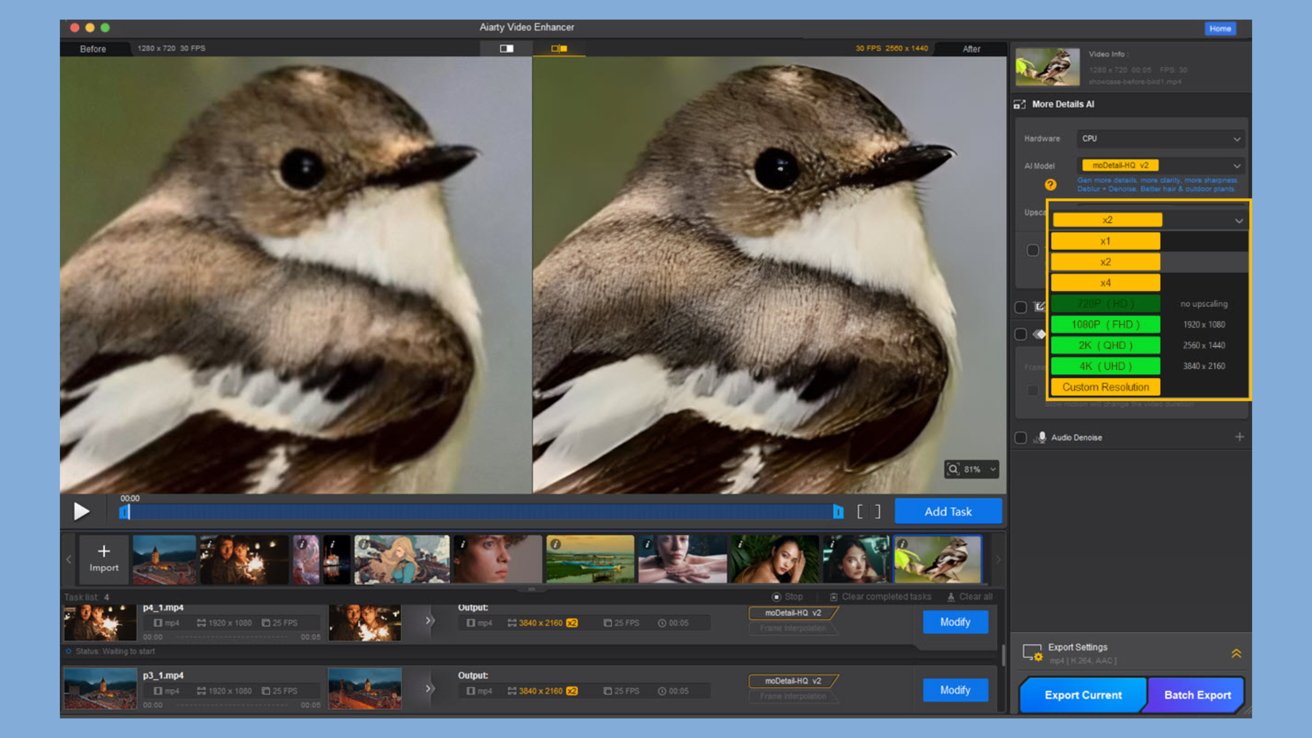Open the AI Model moDetail-HQ v2 dropdown
The width and height of the screenshot is (1312, 738).
(x=1160, y=165)
